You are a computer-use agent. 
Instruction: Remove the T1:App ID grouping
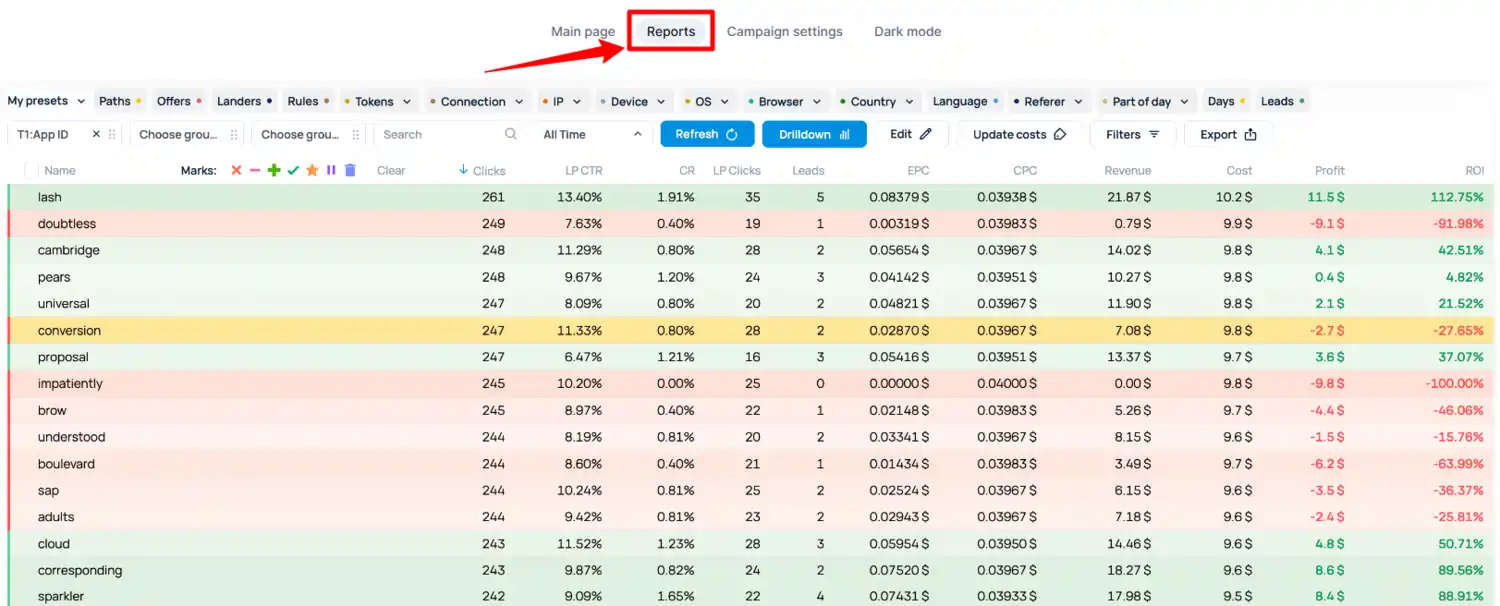(x=96, y=134)
